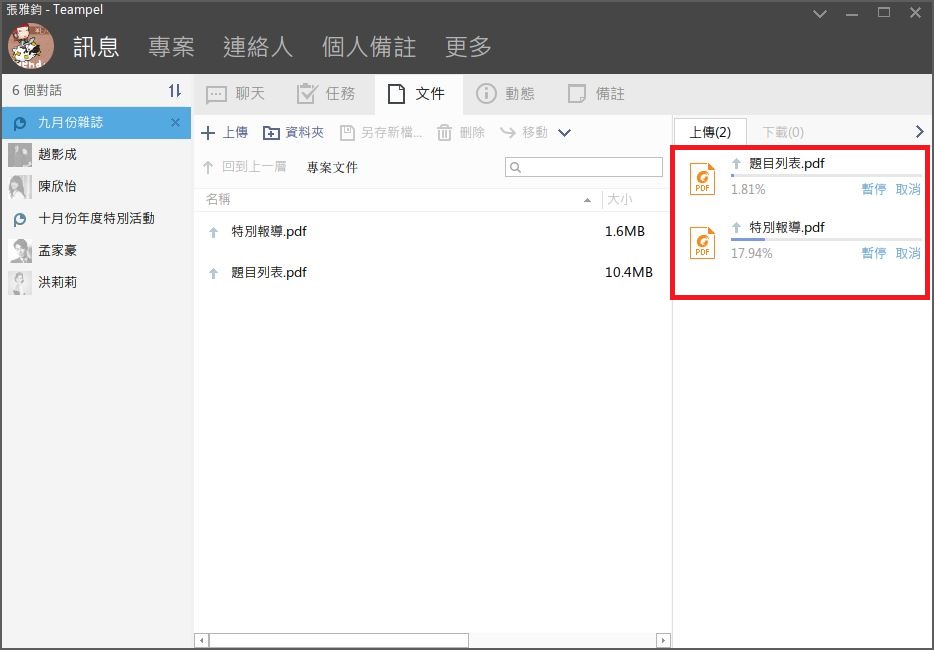Select the 陳欣怡 conversation
934x650 pixels.
tap(57, 186)
